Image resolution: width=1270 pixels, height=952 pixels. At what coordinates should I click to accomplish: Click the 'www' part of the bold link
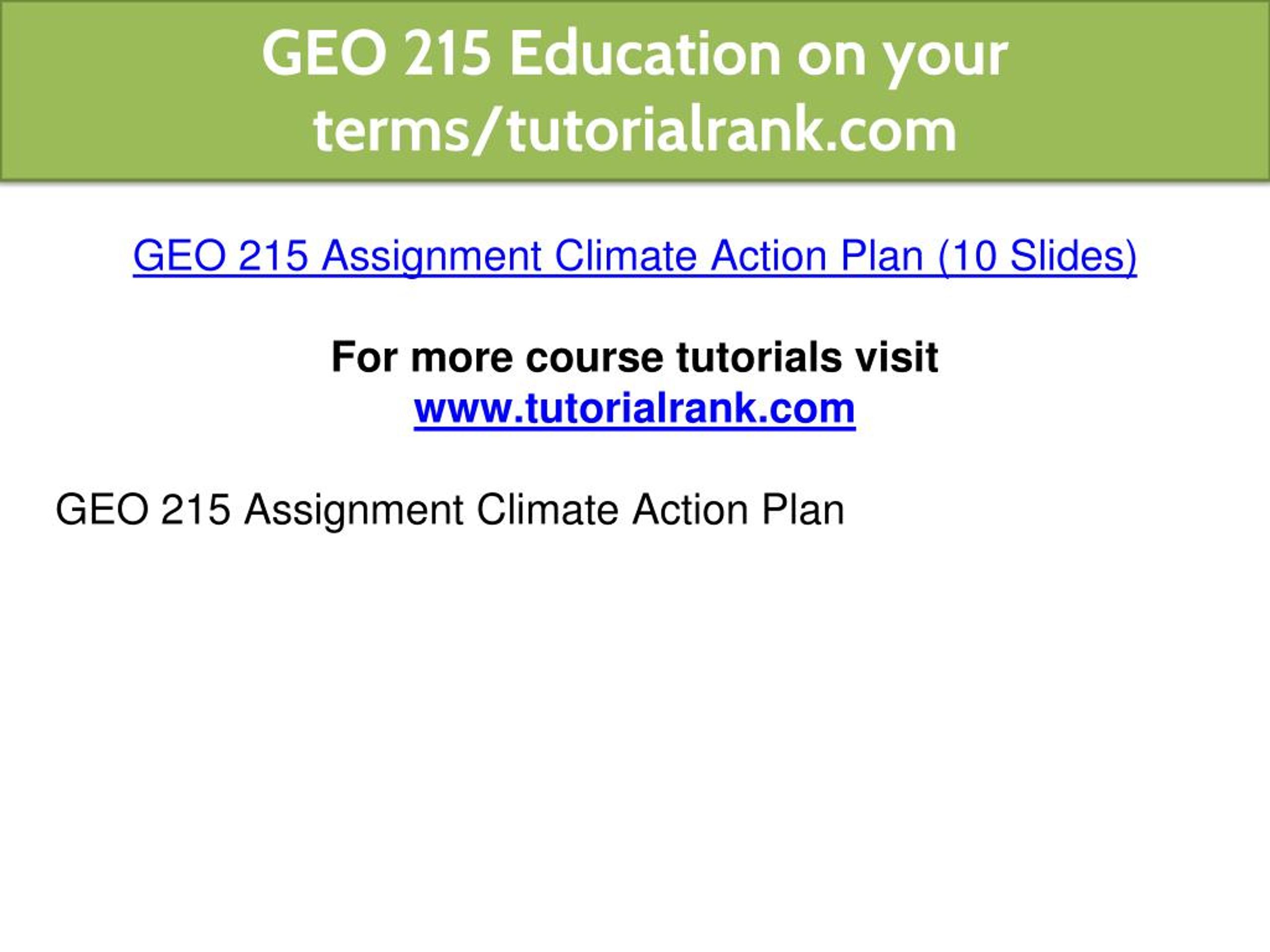[x=461, y=409]
